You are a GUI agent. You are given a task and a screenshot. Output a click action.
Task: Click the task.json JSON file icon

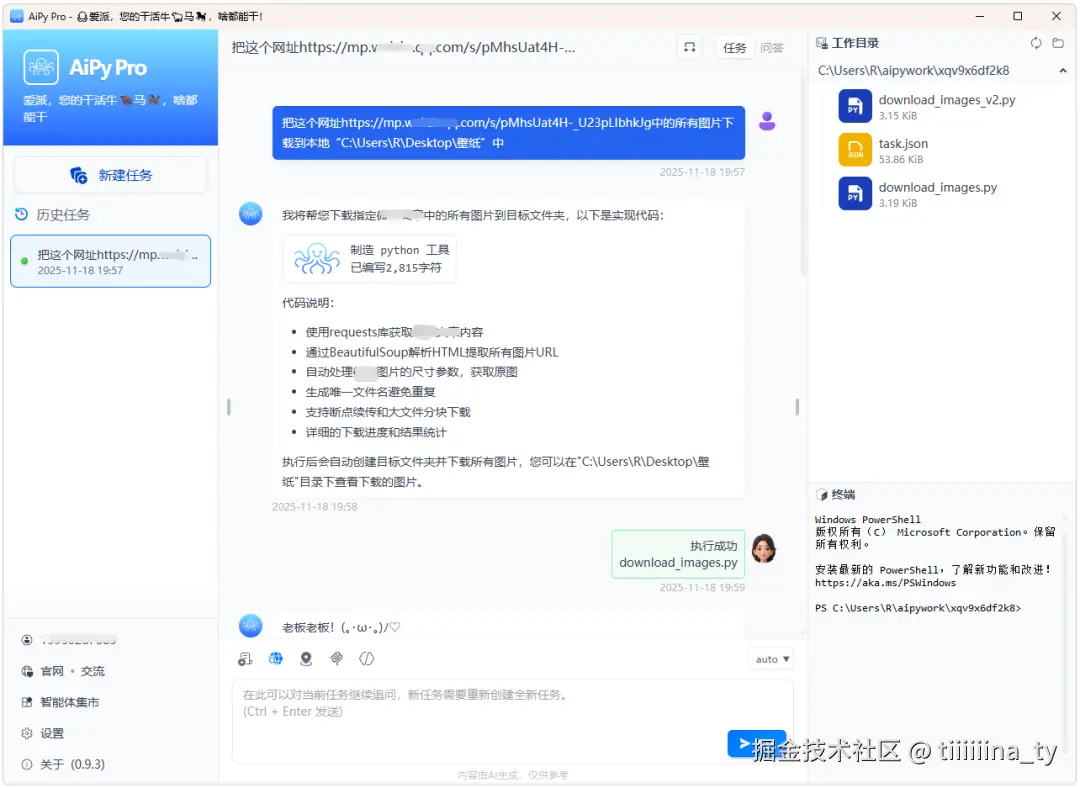(x=853, y=150)
